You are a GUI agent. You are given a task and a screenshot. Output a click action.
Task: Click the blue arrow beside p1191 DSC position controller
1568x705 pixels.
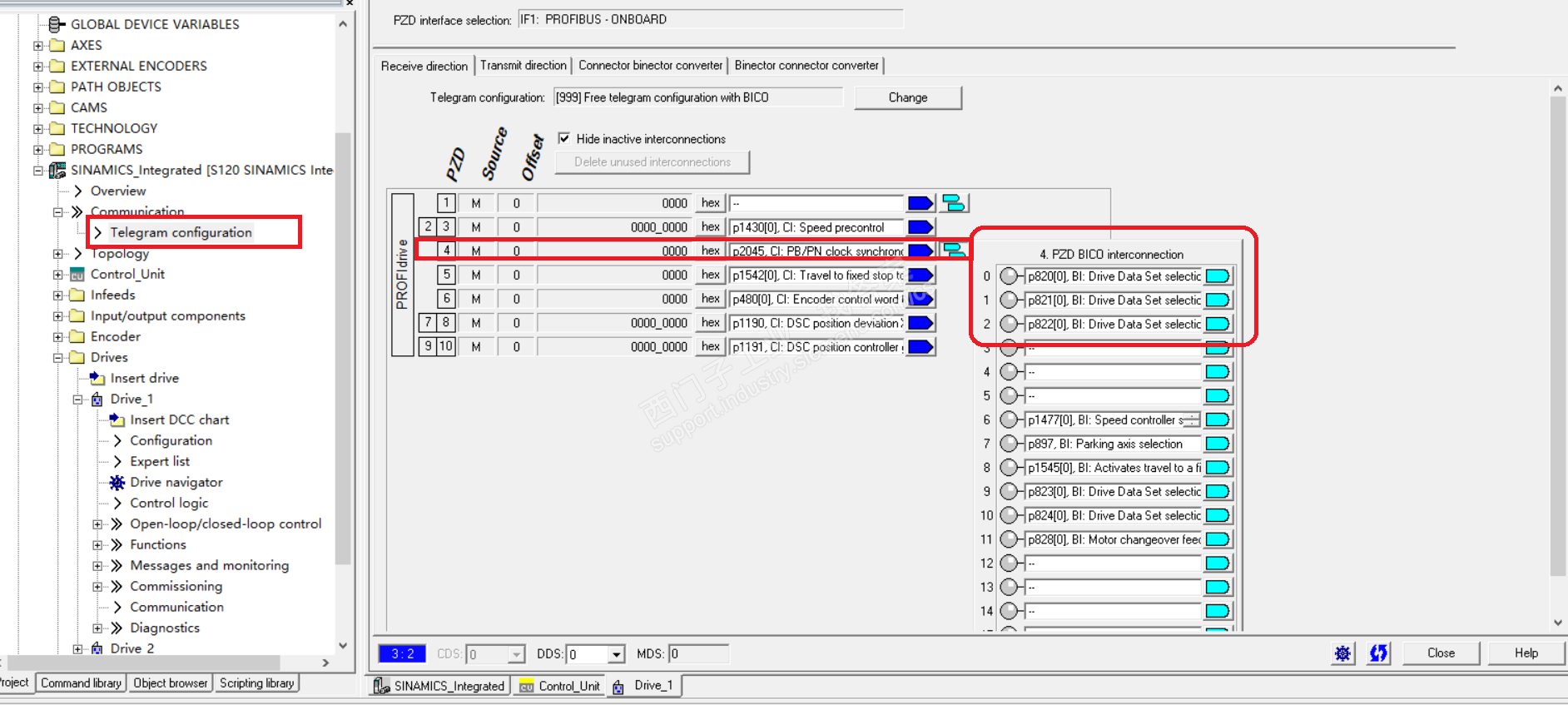point(920,347)
